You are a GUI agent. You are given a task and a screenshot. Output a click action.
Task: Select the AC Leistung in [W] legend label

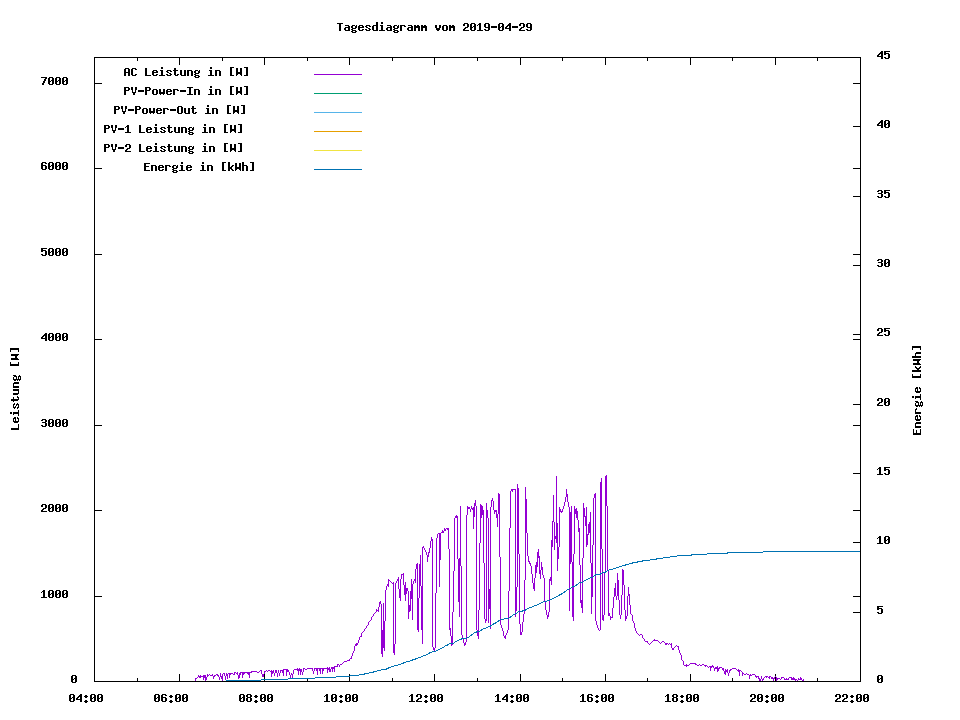click(186, 72)
